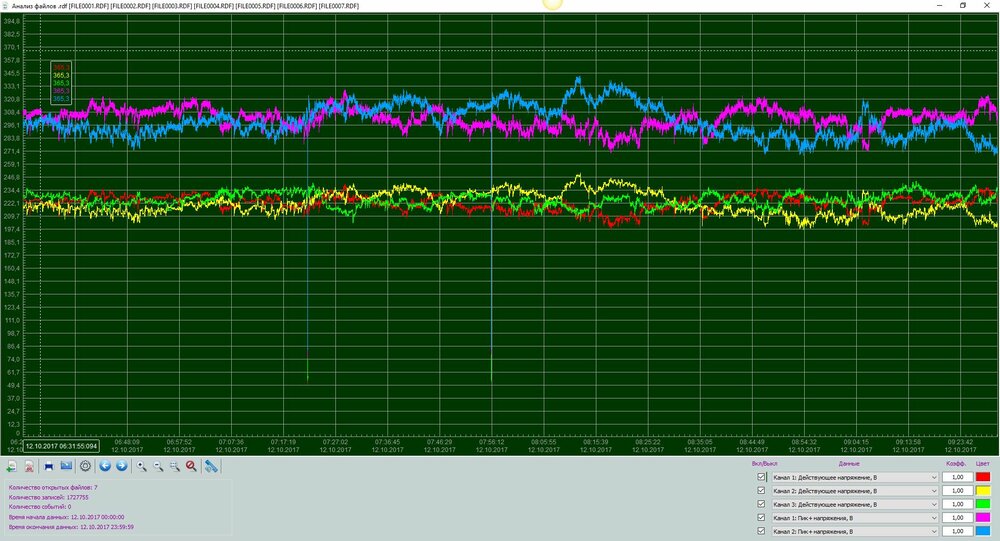Edit coefficient field beside red swatch
Viewport: 1000px width, 541px height.
(957, 477)
